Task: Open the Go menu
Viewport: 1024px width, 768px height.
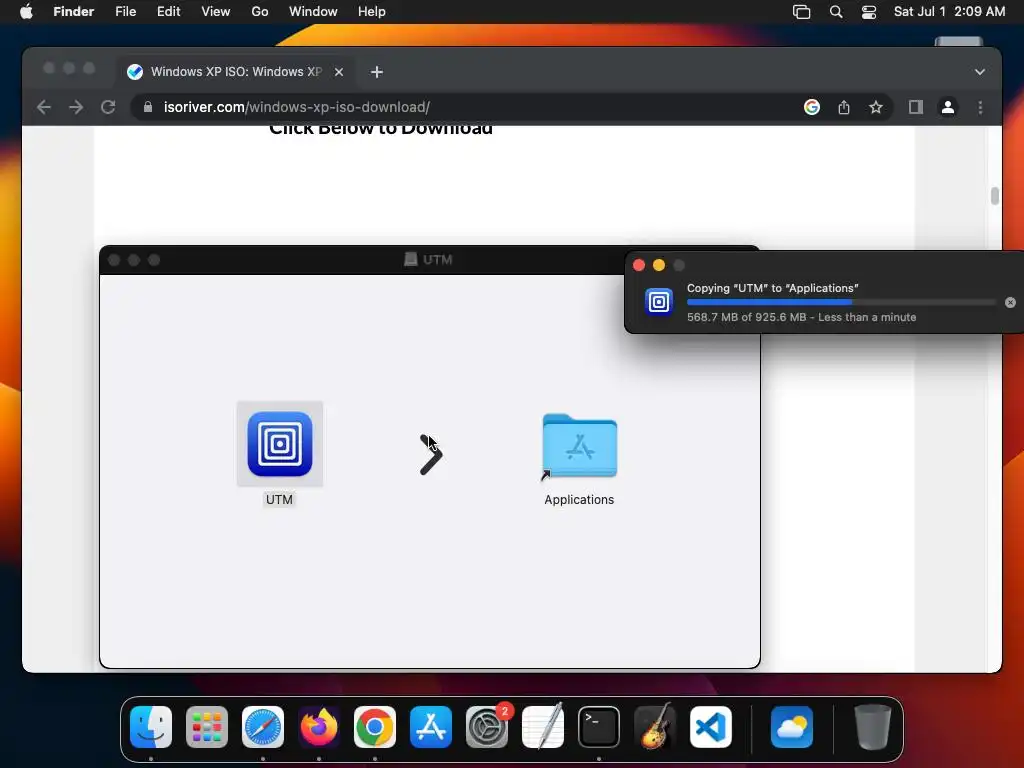Action: [x=260, y=12]
